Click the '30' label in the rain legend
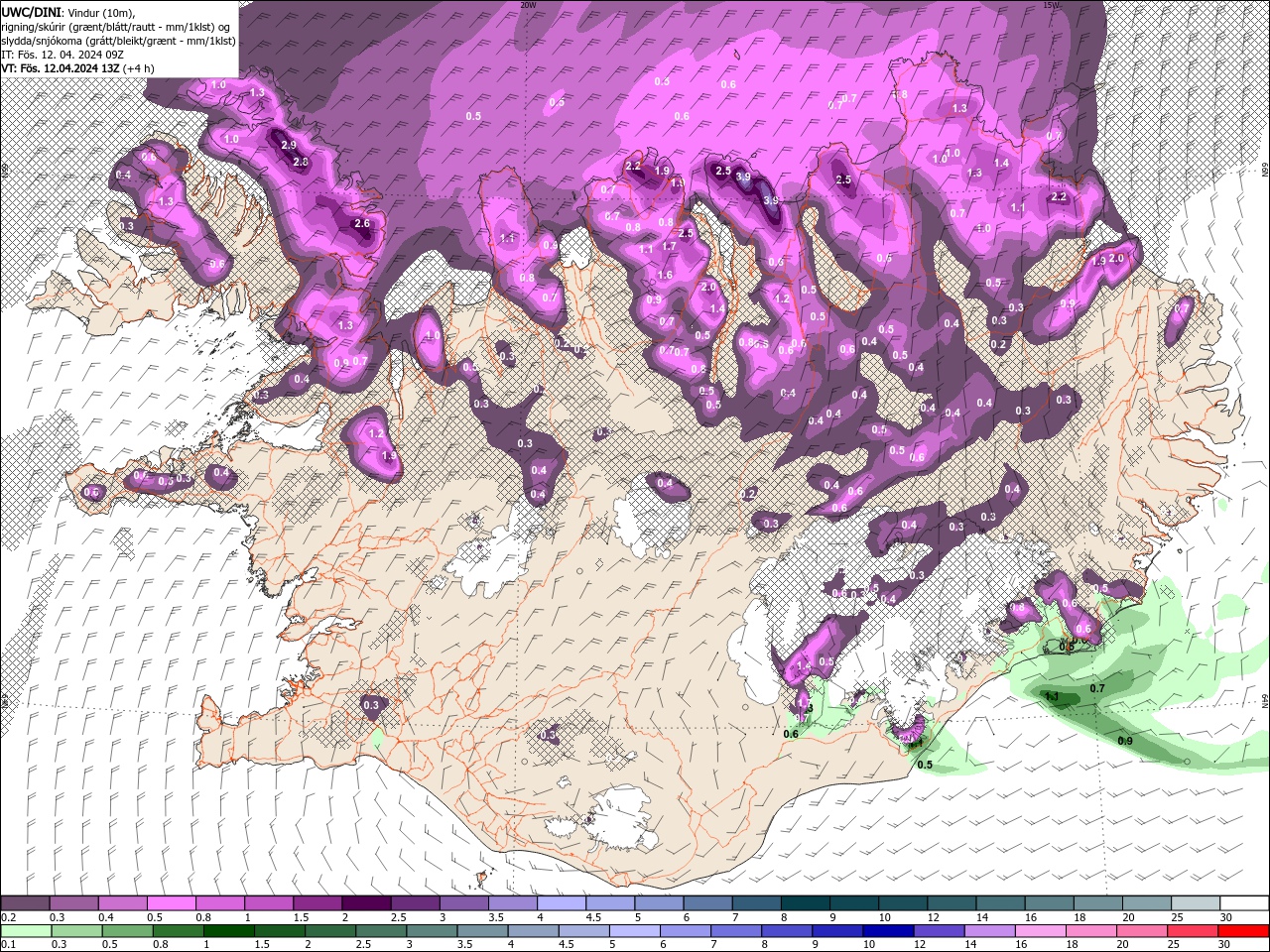This screenshot has height=952, width=1270. tap(1223, 945)
